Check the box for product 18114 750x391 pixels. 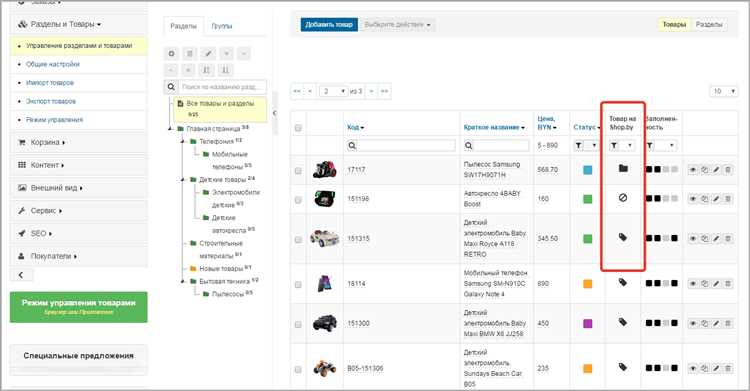pos(298,285)
